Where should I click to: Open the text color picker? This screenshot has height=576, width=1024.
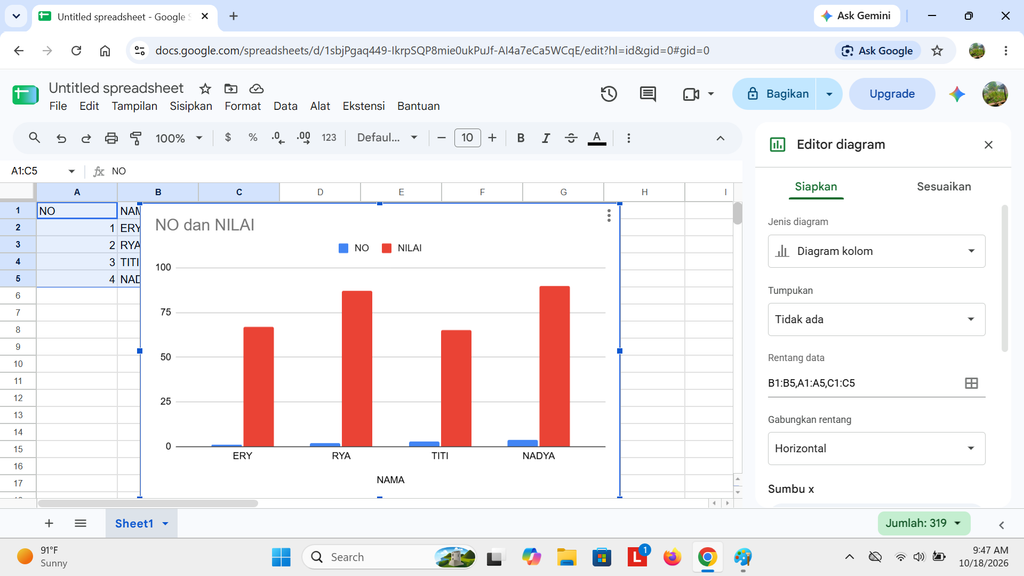(x=596, y=138)
